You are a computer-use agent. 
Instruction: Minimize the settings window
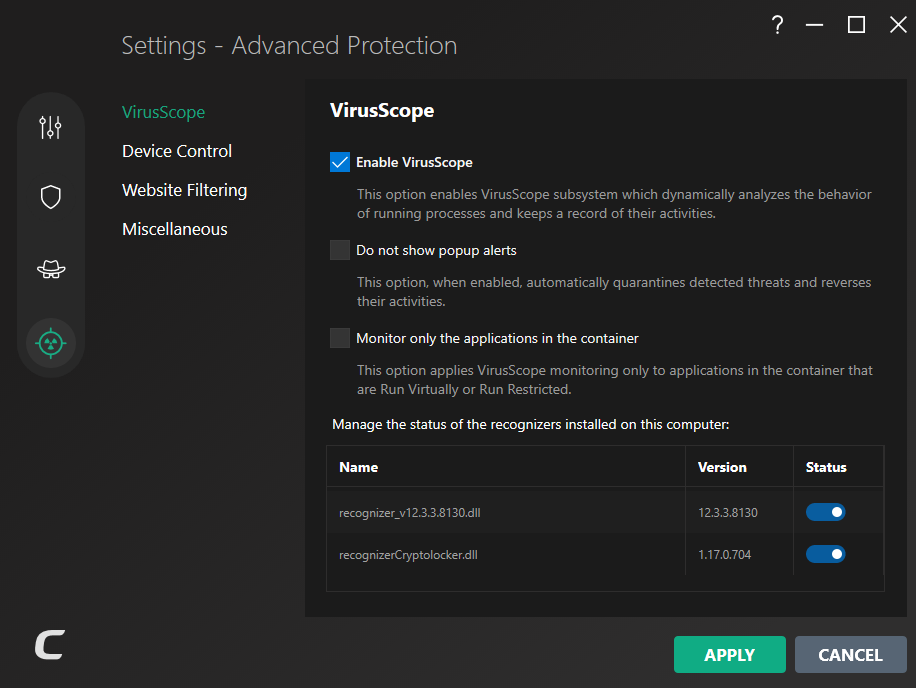[816, 26]
